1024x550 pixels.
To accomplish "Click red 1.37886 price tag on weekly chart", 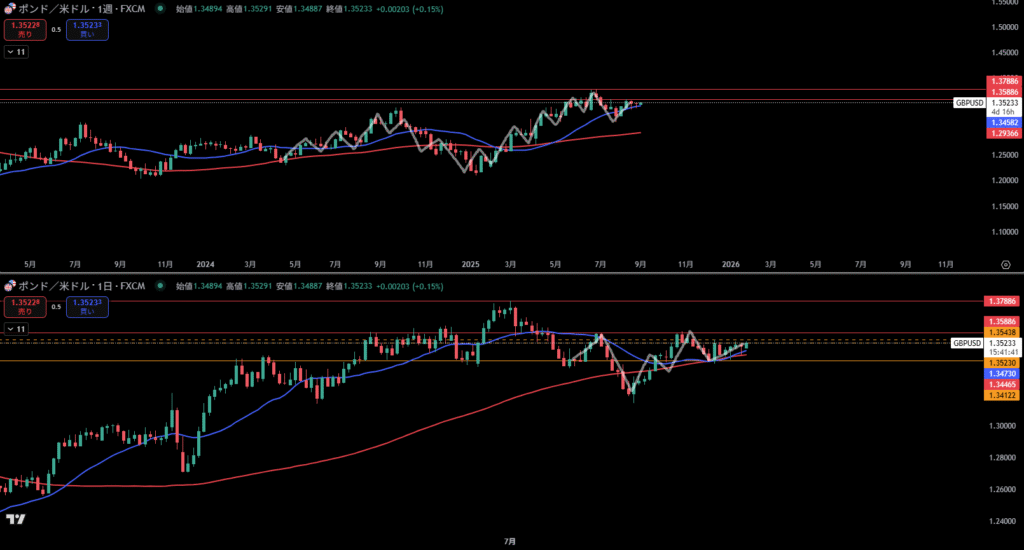I will [1004, 82].
